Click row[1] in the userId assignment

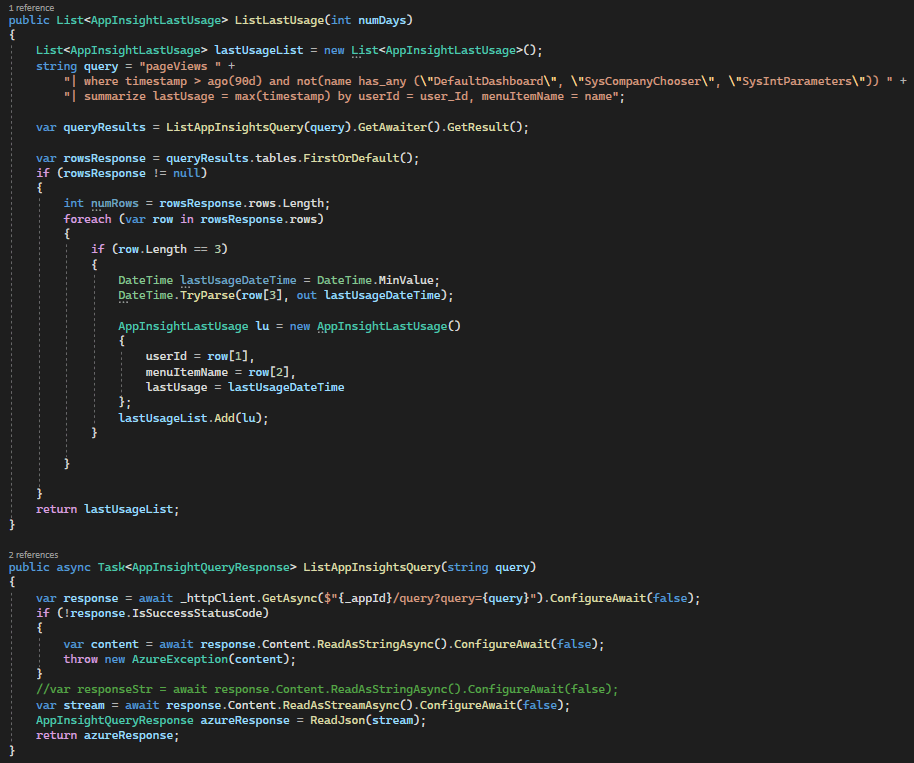tap(228, 357)
